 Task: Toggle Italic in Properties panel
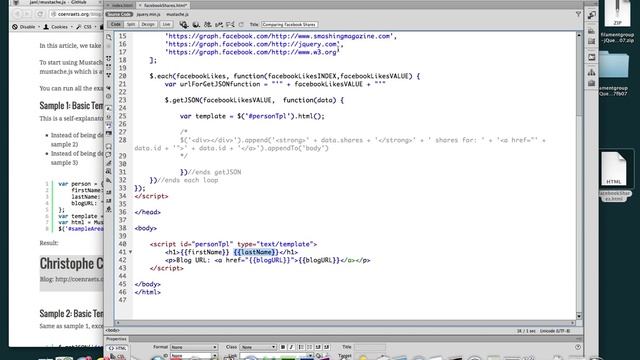point(291,347)
